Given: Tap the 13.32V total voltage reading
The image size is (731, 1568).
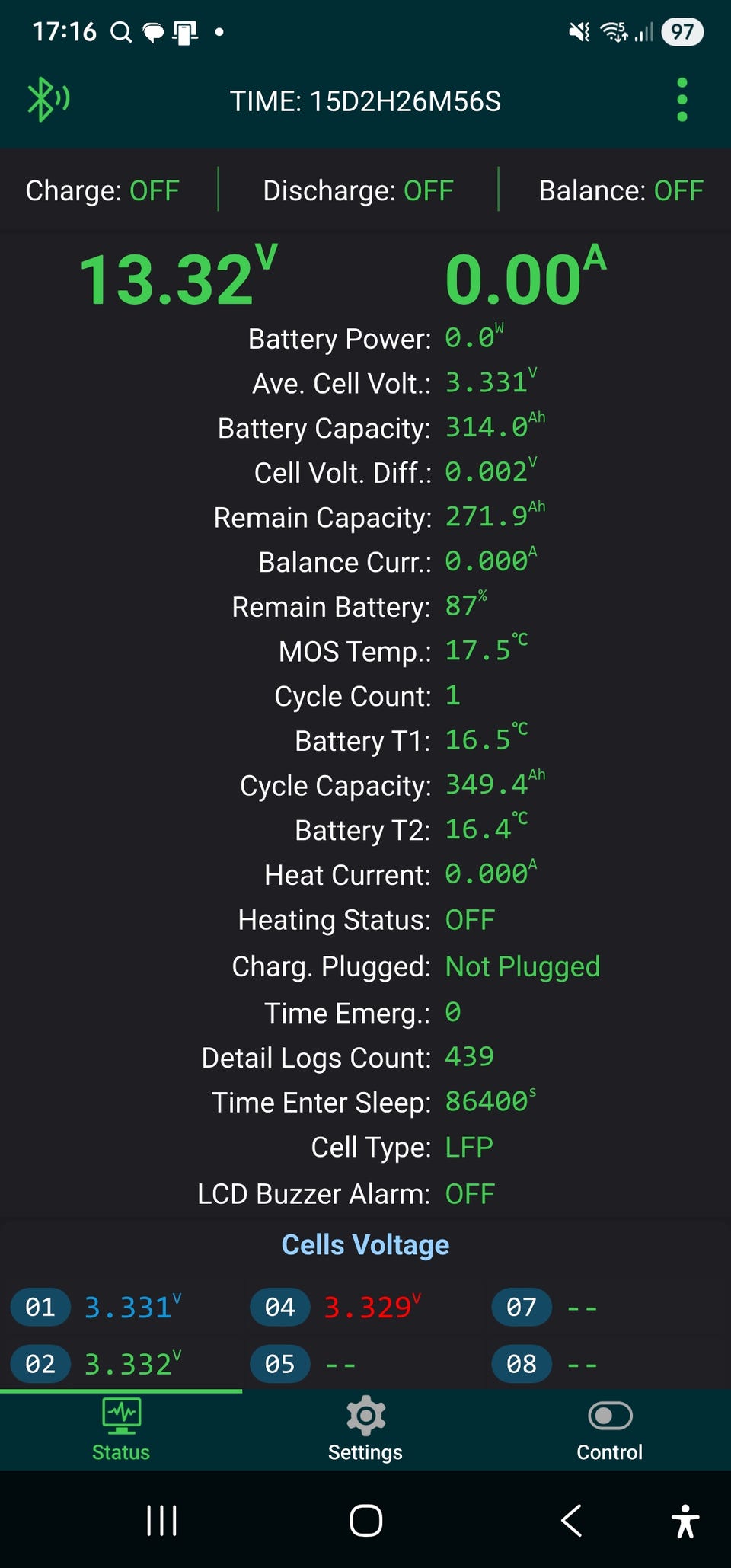Looking at the screenshot, I should (x=179, y=278).
